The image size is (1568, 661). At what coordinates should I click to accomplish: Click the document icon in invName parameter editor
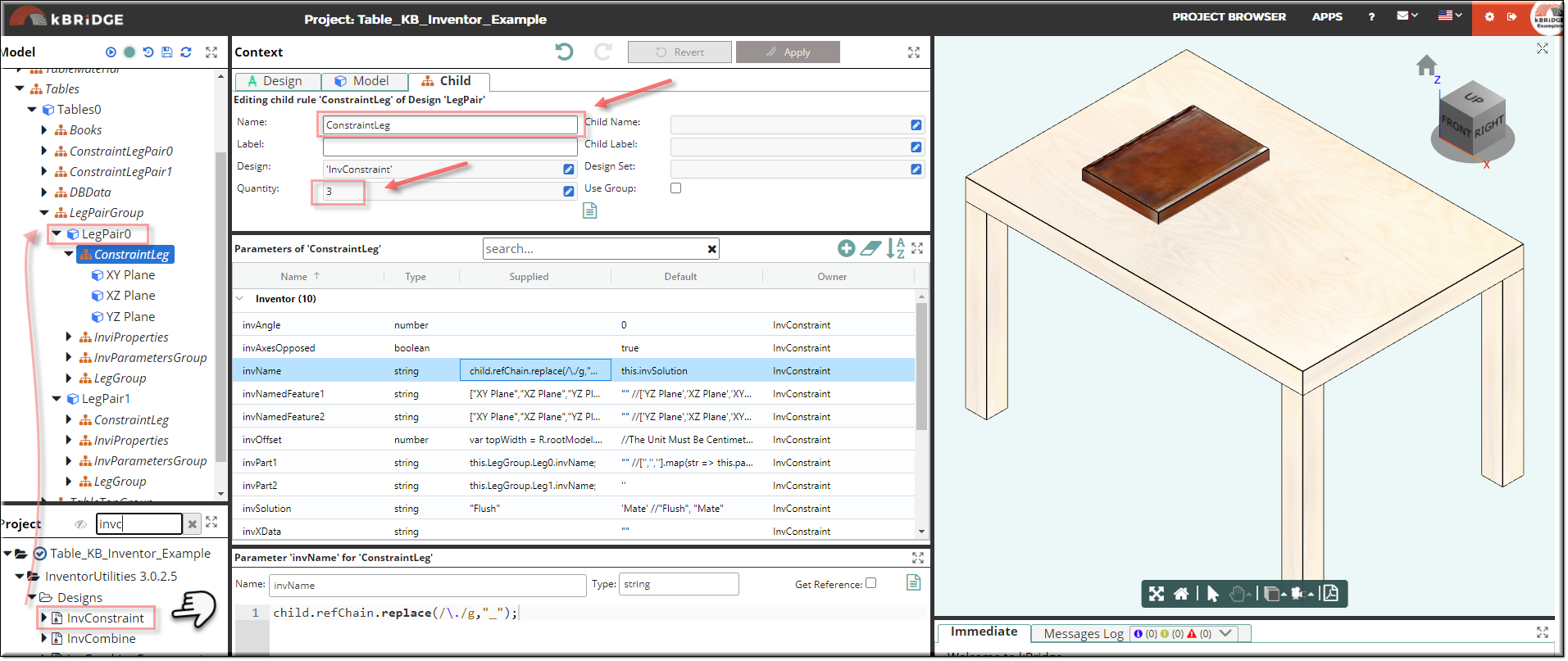pos(914,582)
